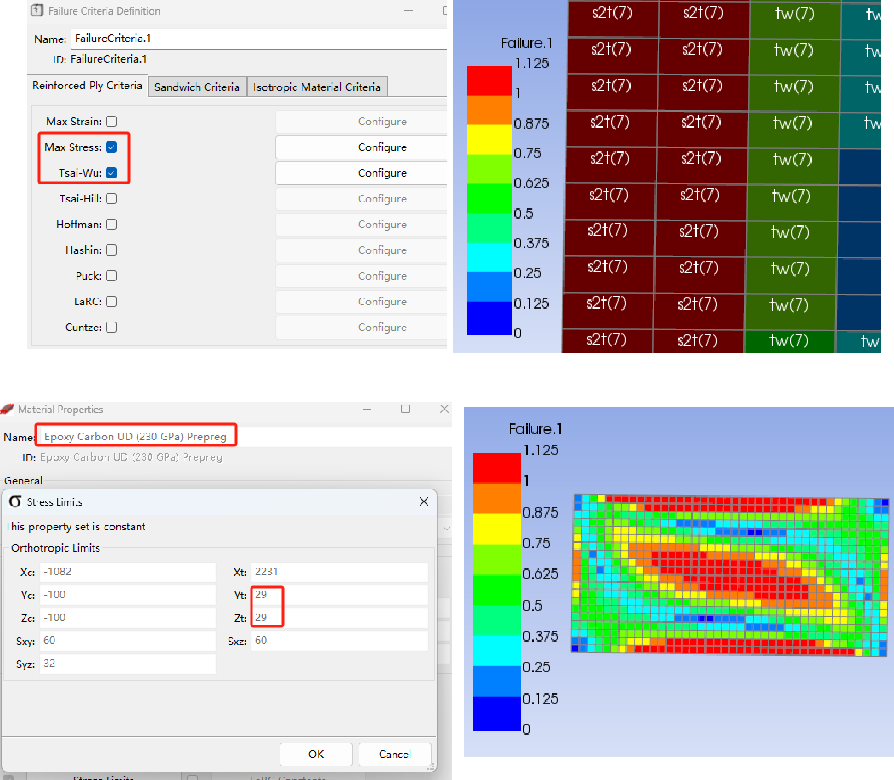Cancel the Stress Limits dialog
Image resolution: width=894 pixels, height=780 pixels.
pyautogui.click(x=395, y=754)
